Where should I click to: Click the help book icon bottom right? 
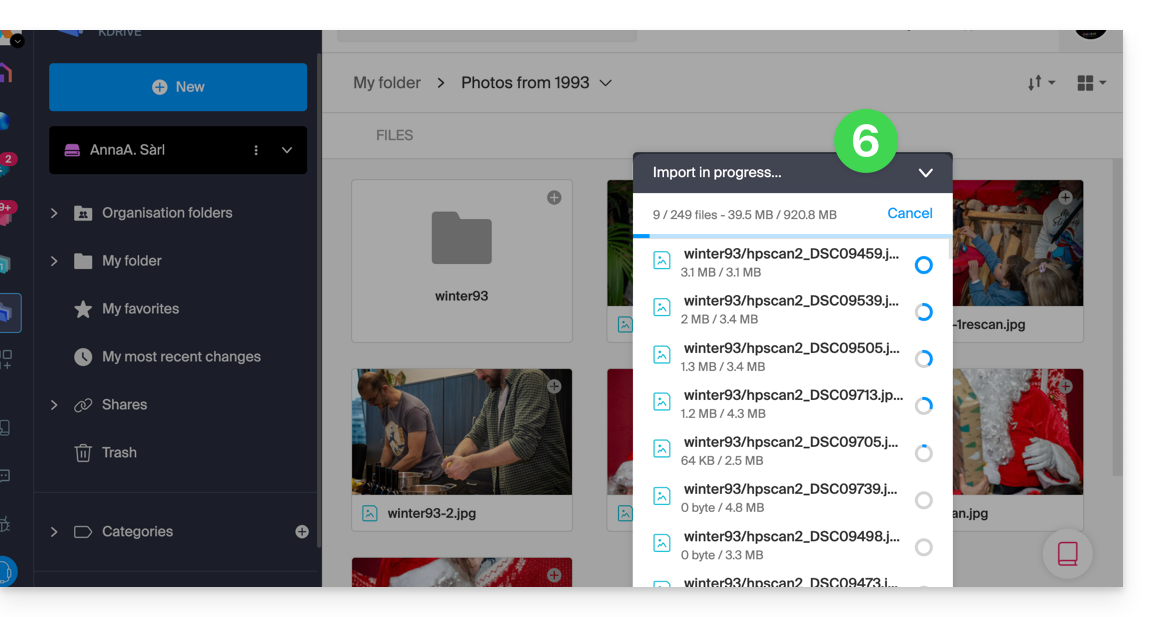pos(1067,553)
